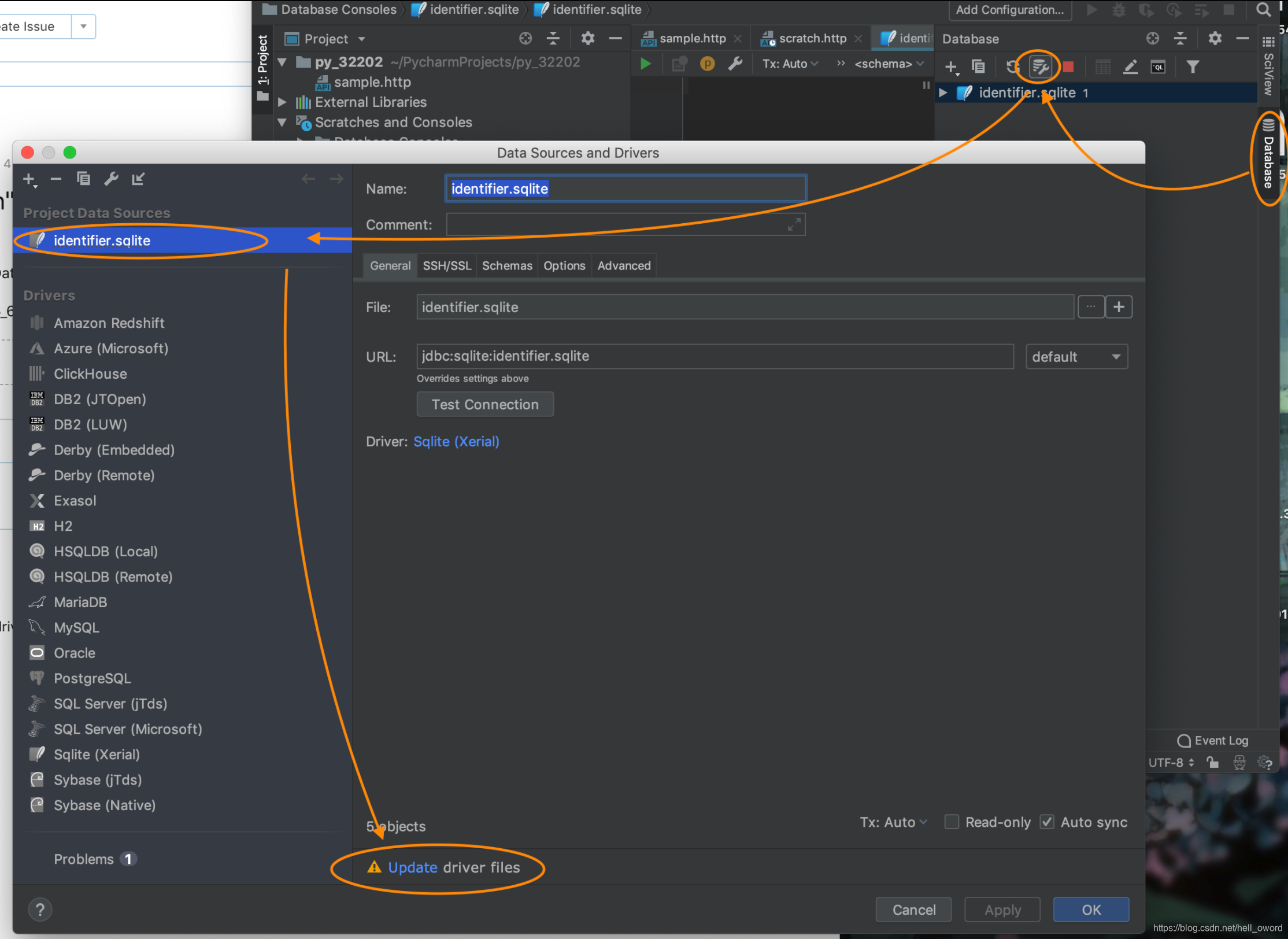Click the browse ellipsis button for File
The height and width of the screenshot is (939, 1288).
(x=1091, y=307)
